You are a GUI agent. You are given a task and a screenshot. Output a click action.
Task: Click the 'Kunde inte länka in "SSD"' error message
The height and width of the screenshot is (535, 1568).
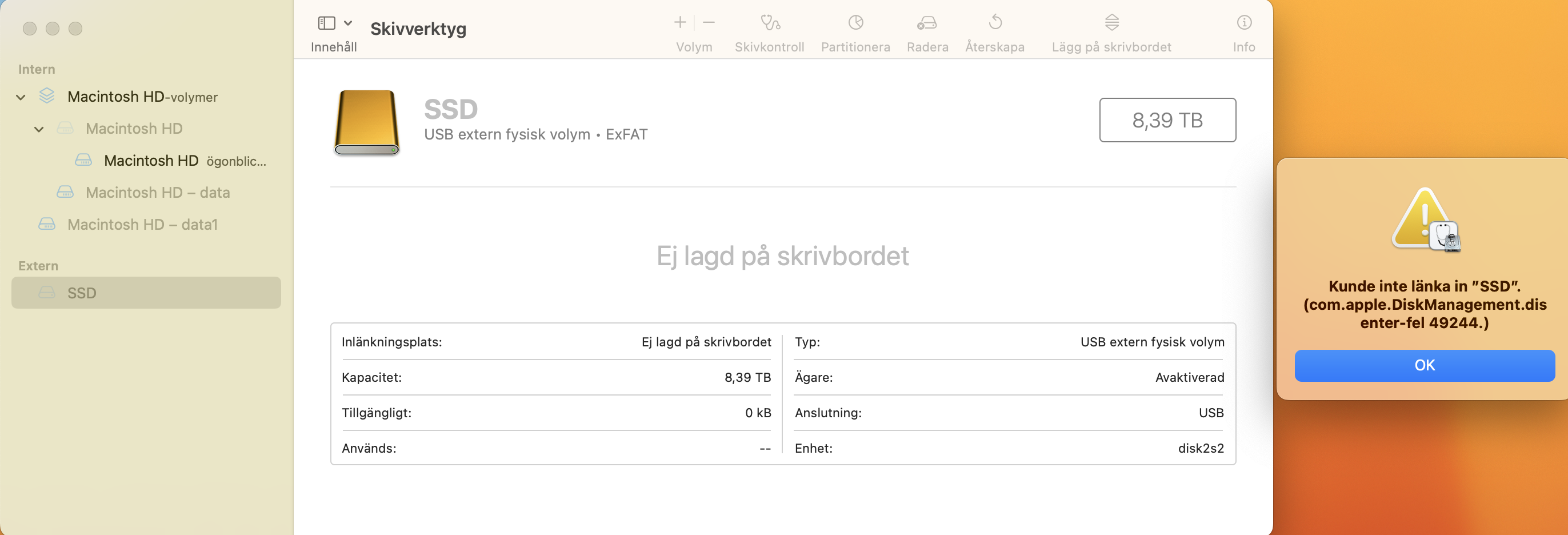tap(1425, 304)
